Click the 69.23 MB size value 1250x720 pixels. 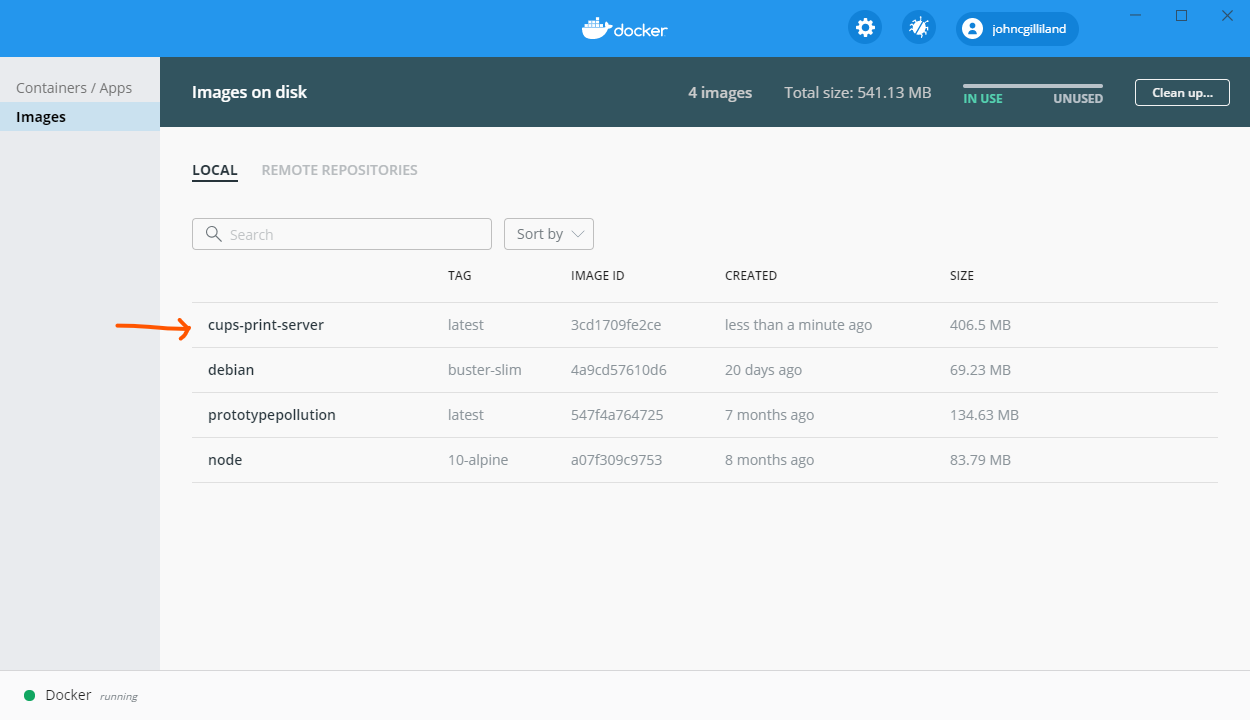click(x=981, y=370)
